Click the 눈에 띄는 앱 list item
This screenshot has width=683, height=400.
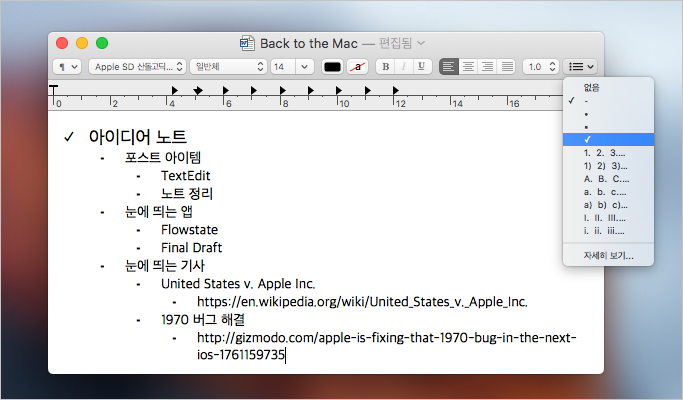159,212
